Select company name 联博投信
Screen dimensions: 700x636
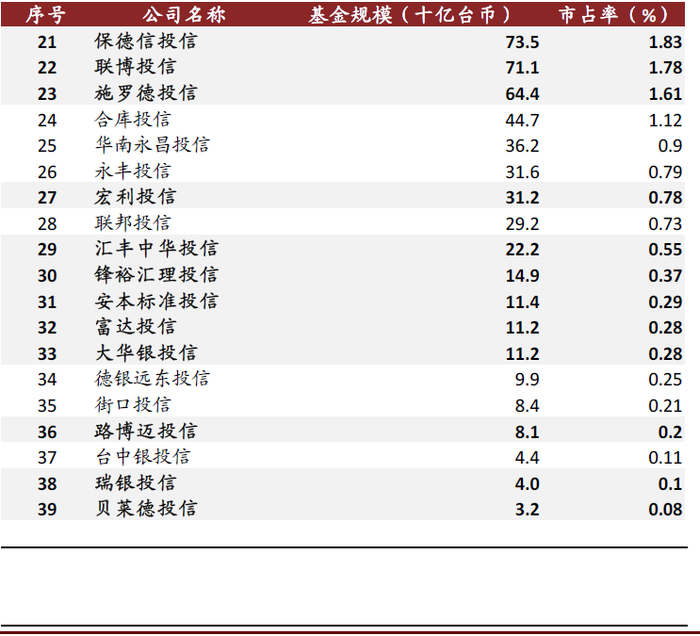tap(135, 67)
